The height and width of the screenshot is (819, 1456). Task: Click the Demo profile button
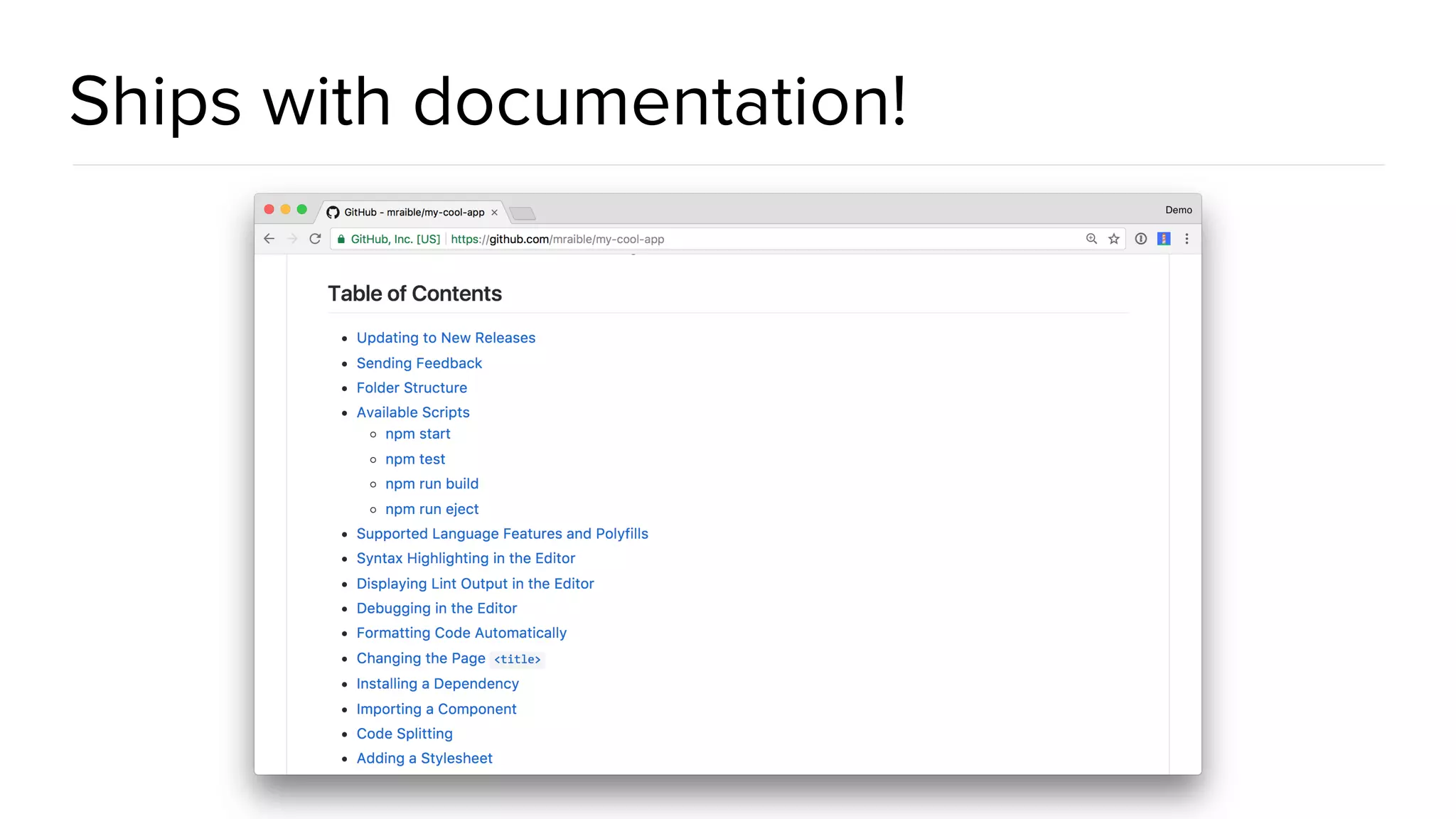pos(1178,210)
